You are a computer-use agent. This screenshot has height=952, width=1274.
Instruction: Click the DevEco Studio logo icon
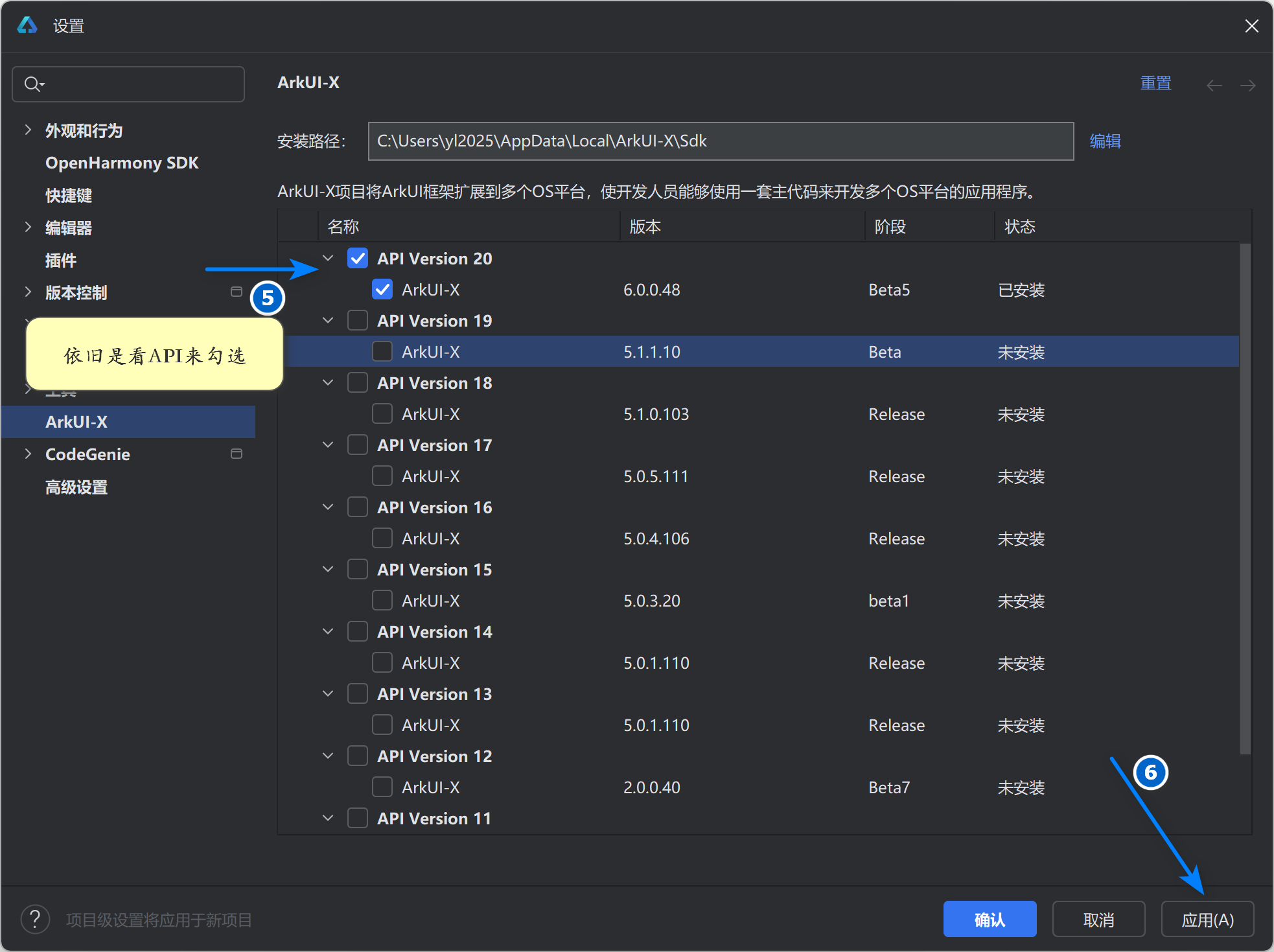[x=27, y=25]
